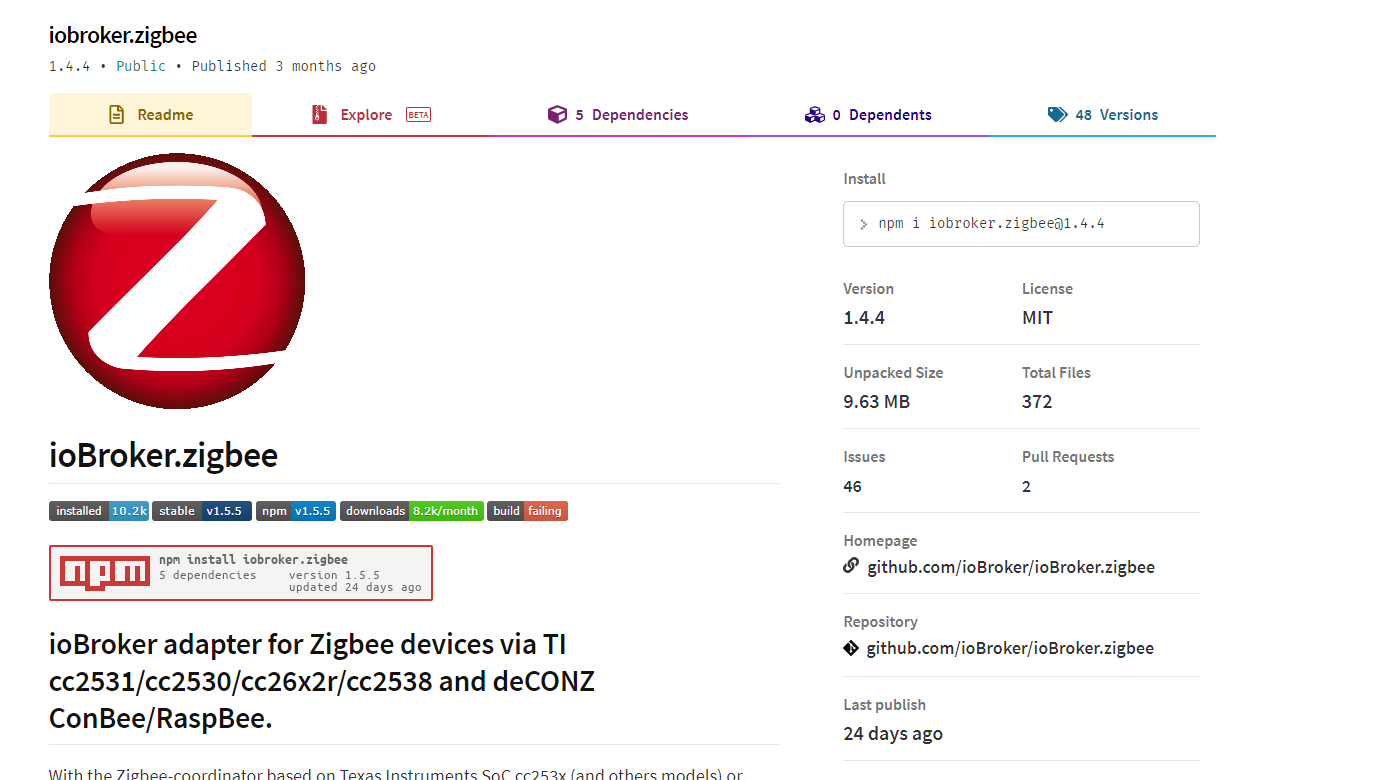Click the Pull Requests count 2
Image resolution: width=1379 pixels, height=780 pixels.
tap(1027, 486)
